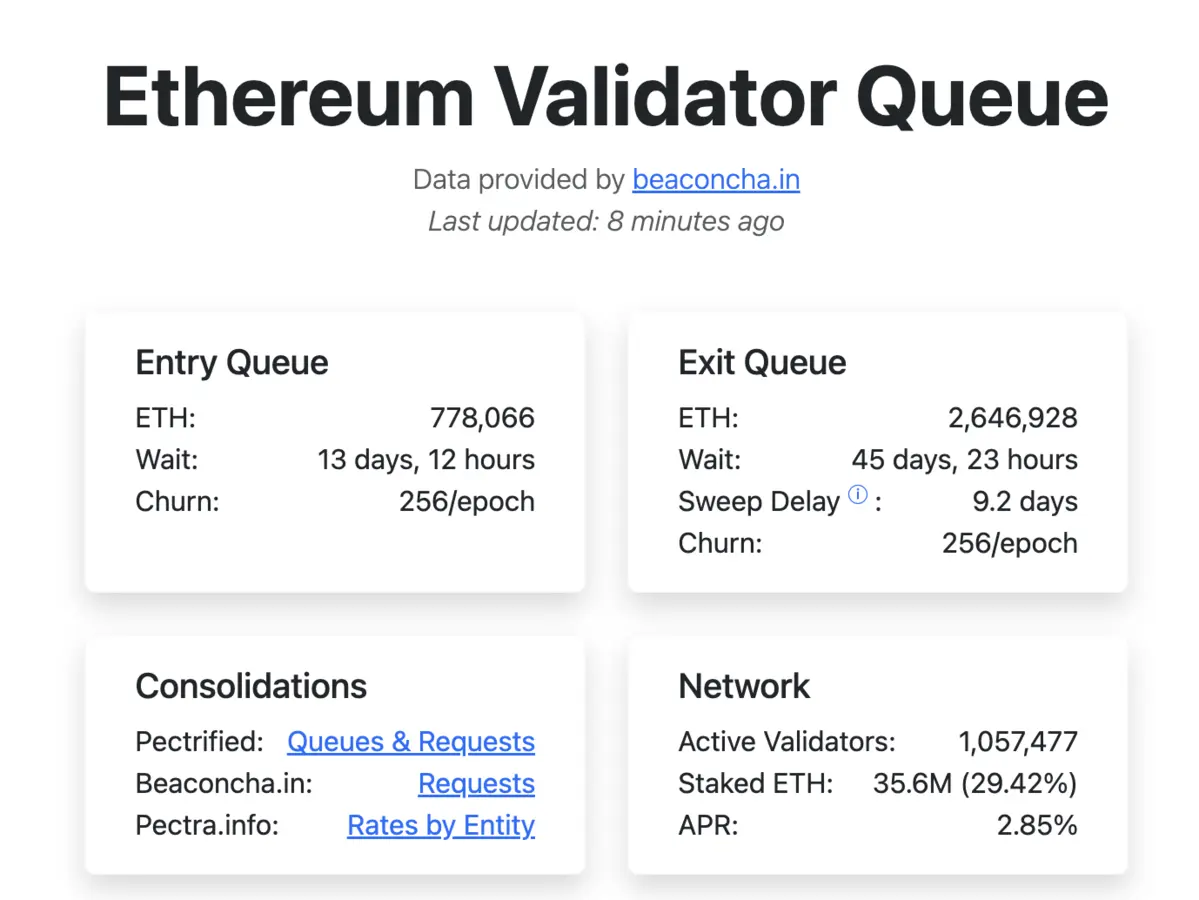
Task: Click the APR 2.85% value
Action: 1036,826
